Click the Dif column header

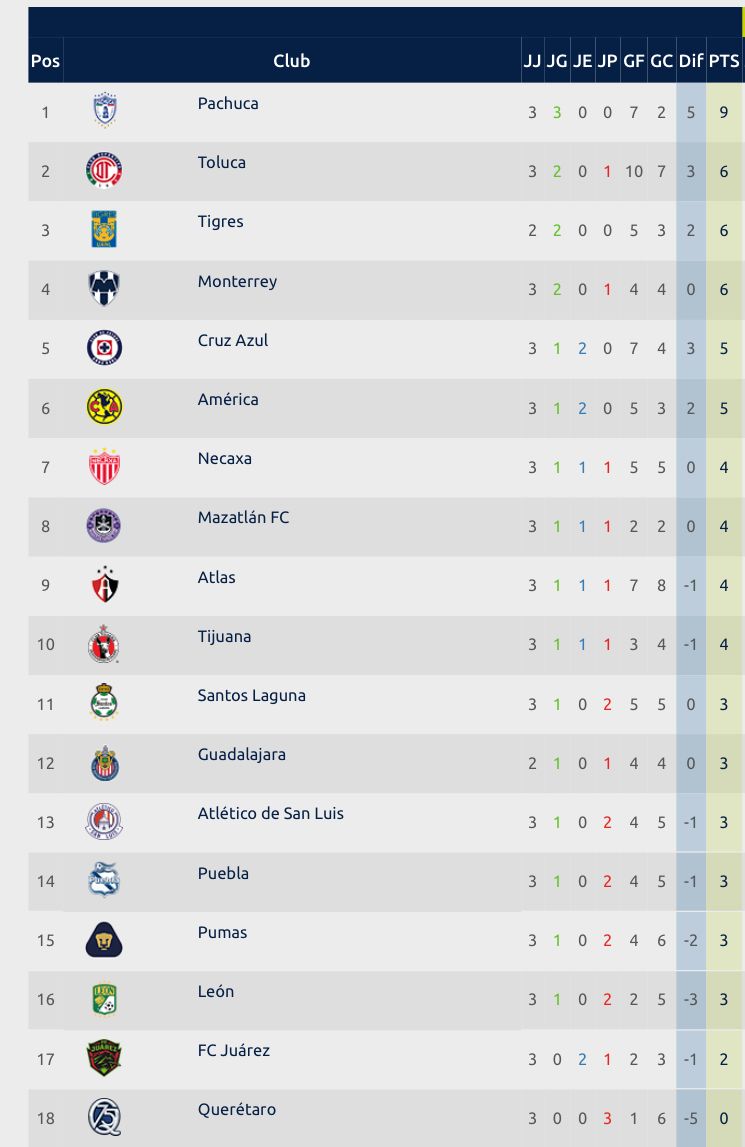click(691, 61)
